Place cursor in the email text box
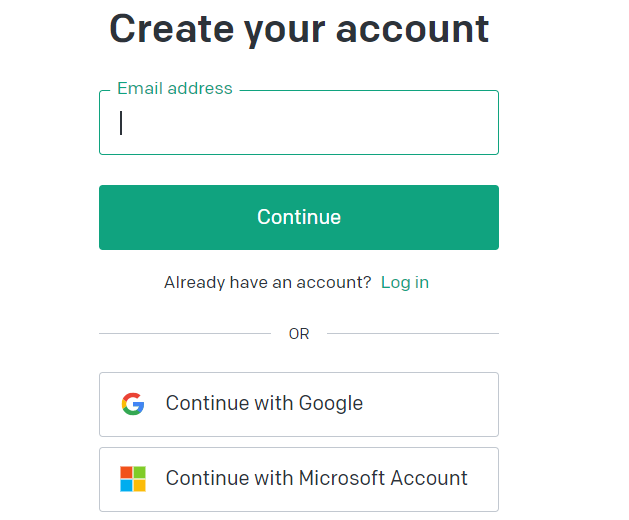 pyautogui.click(x=299, y=123)
